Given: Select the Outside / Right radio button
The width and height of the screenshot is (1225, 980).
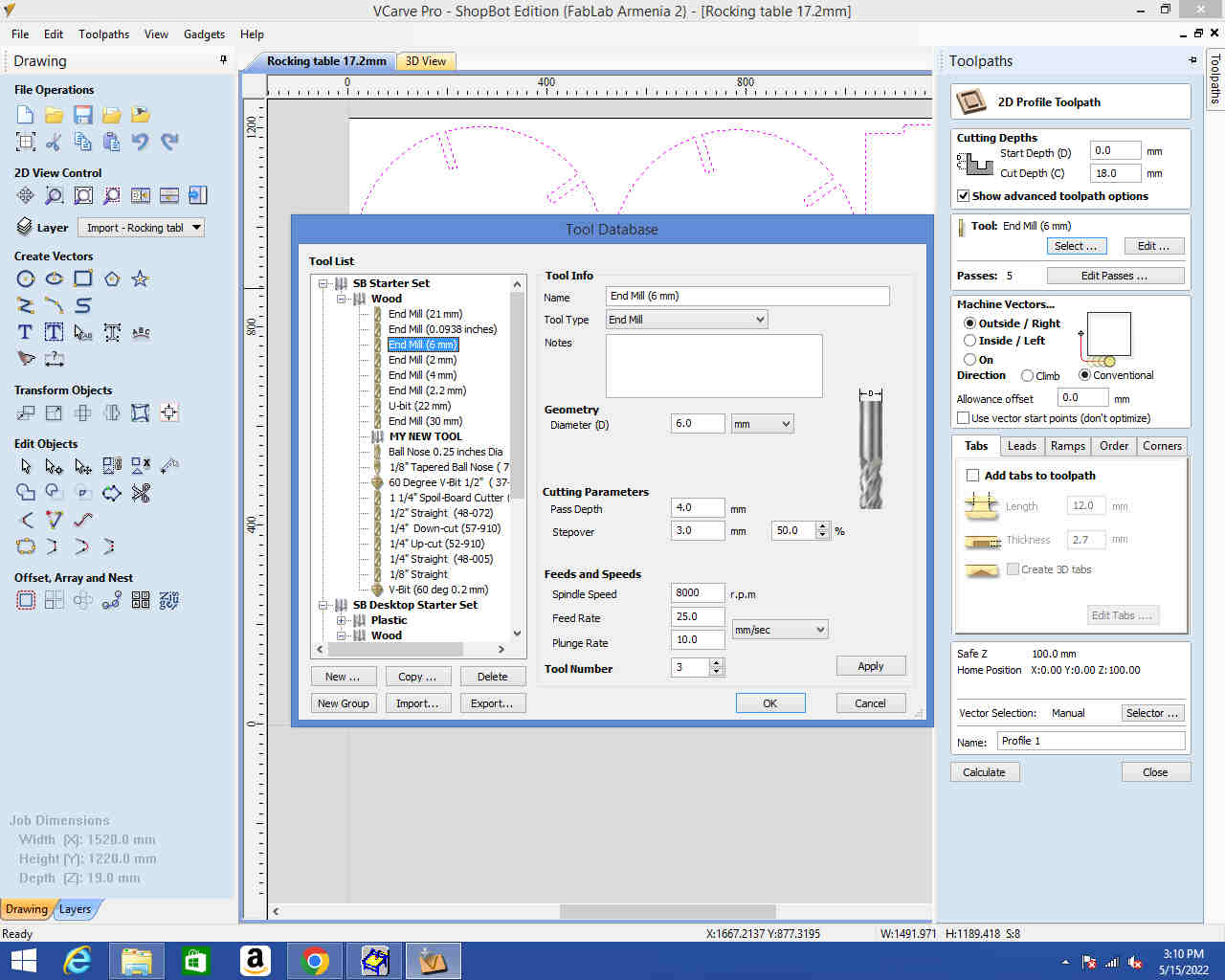Looking at the screenshot, I should point(969,323).
